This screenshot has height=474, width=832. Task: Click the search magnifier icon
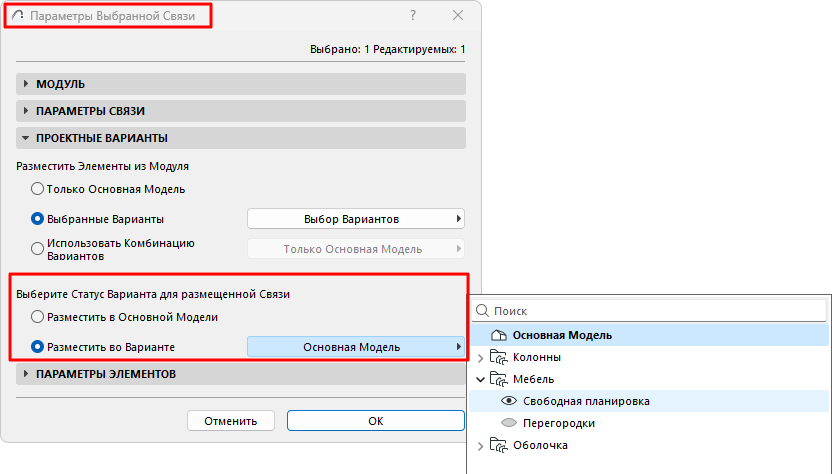[482, 312]
